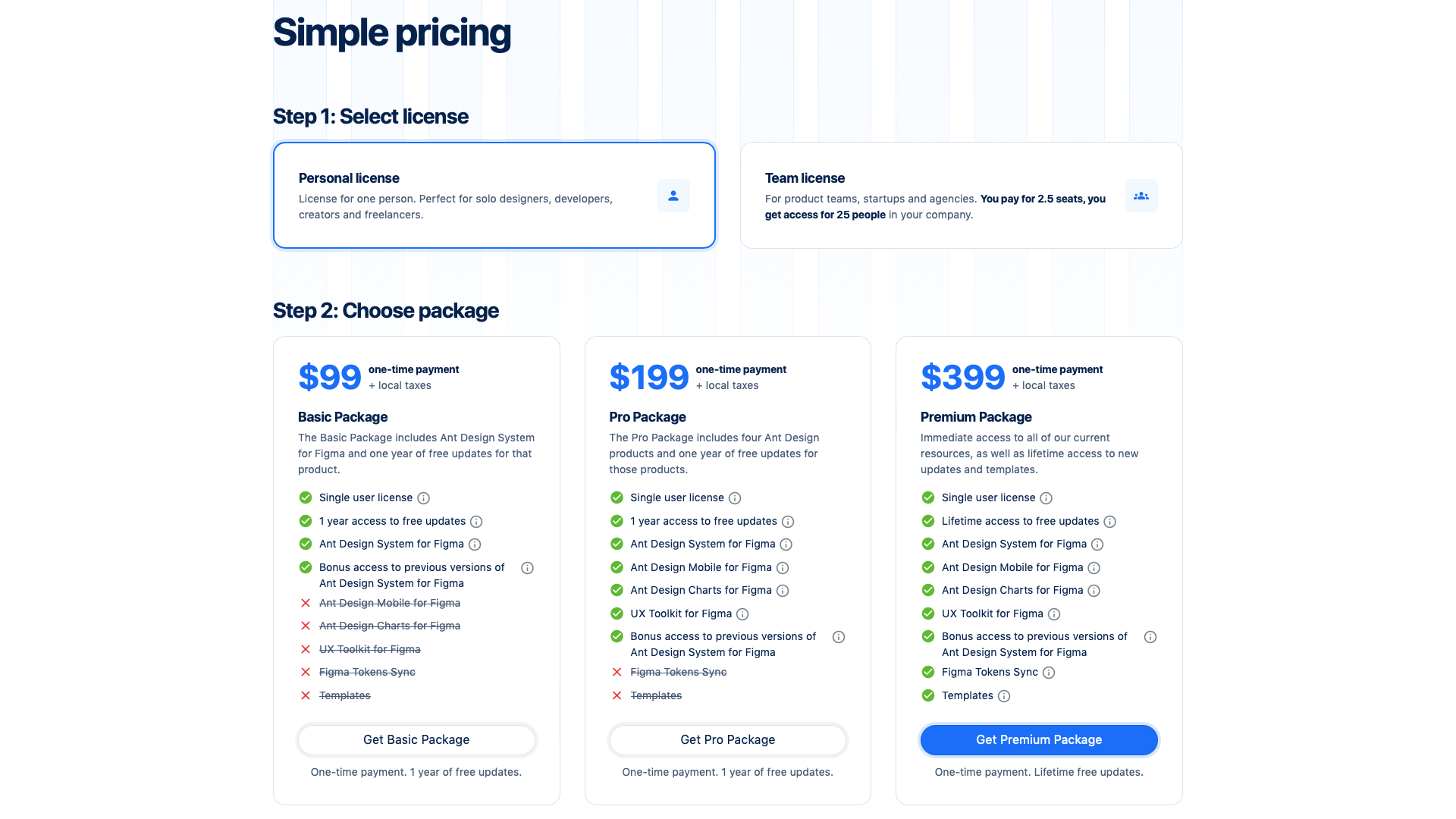Viewport: 1456px width, 819px height.
Task: Select the Team license card
Action: point(961,196)
